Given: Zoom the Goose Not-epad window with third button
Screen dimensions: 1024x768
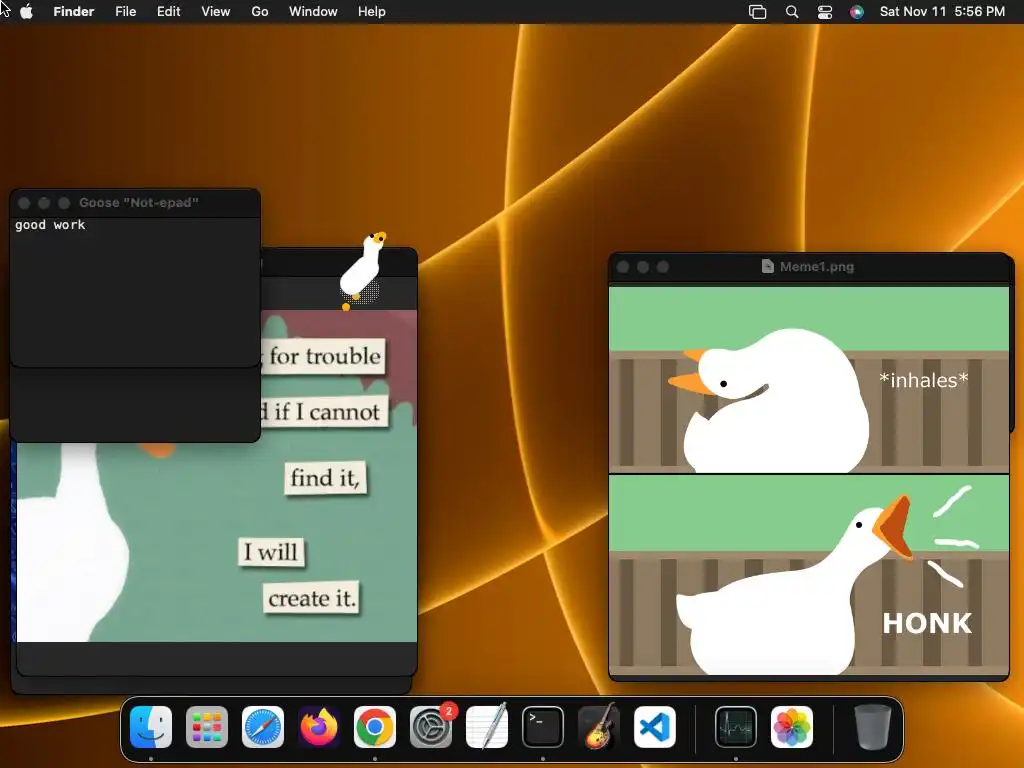Looking at the screenshot, I should coord(64,203).
